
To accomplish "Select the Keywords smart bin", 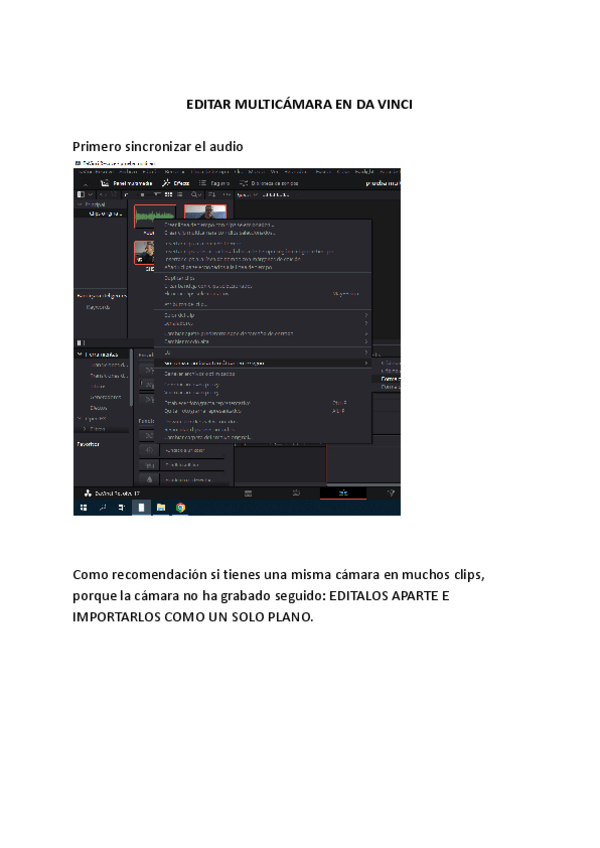I will pyautogui.click(x=98, y=307).
